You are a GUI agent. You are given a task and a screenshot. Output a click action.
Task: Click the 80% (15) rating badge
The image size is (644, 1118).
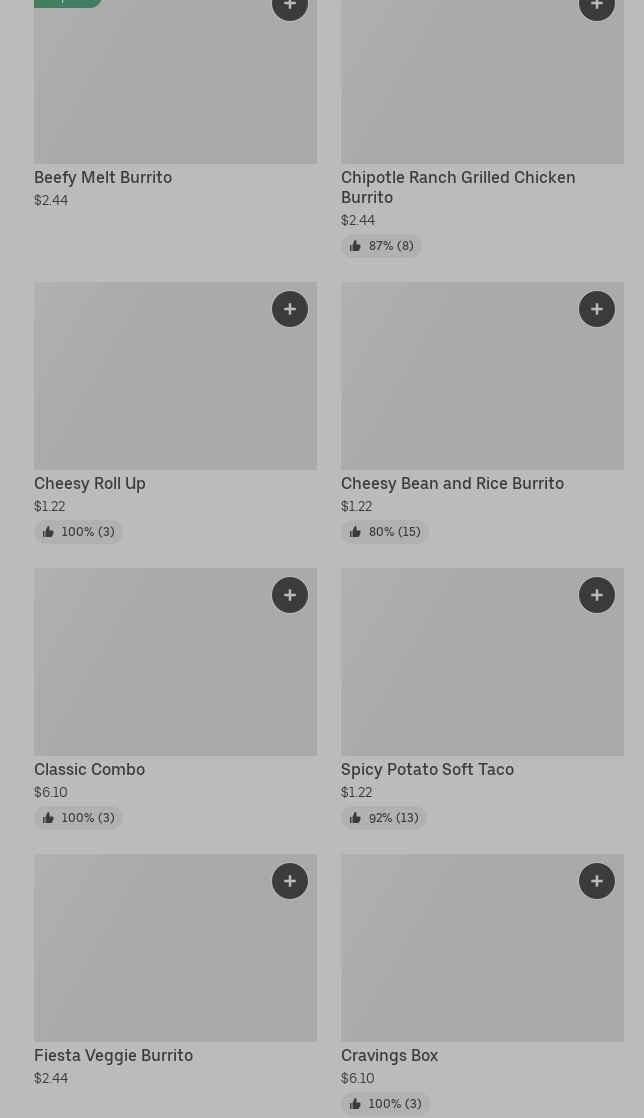[385, 532]
